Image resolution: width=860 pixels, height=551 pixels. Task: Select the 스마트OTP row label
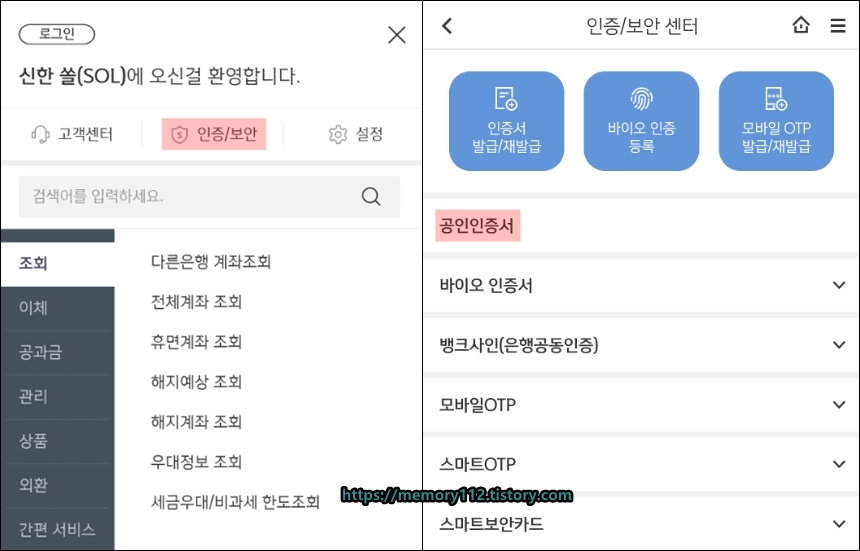(478, 465)
